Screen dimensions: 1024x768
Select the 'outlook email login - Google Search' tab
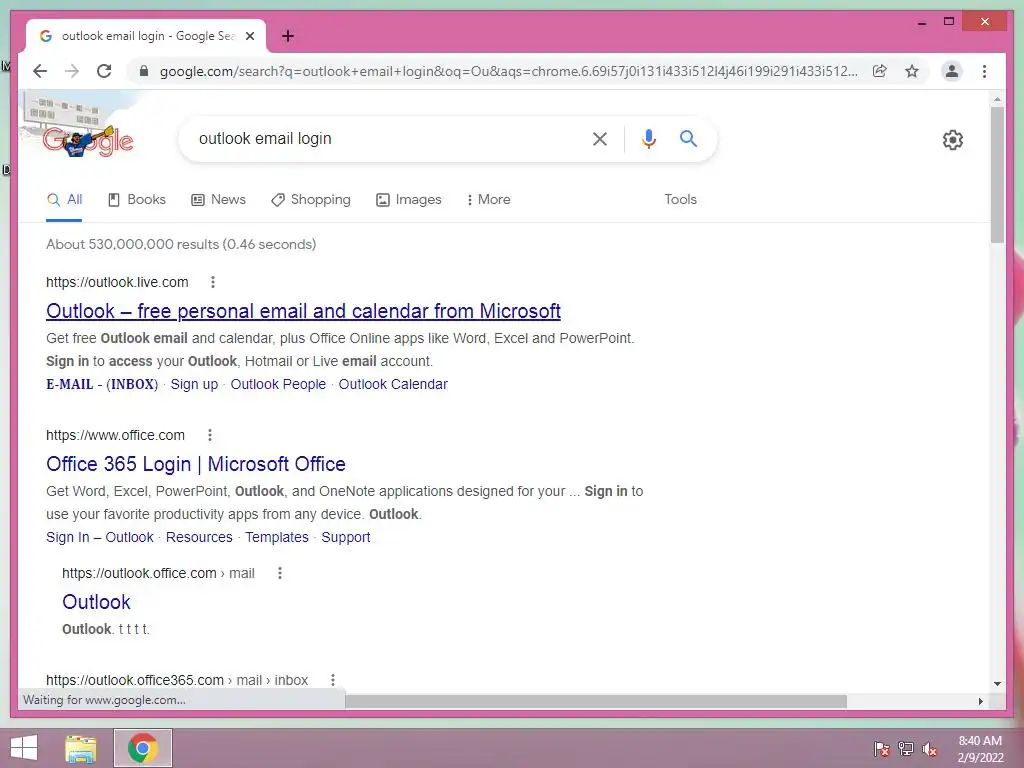[x=146, y=36]
